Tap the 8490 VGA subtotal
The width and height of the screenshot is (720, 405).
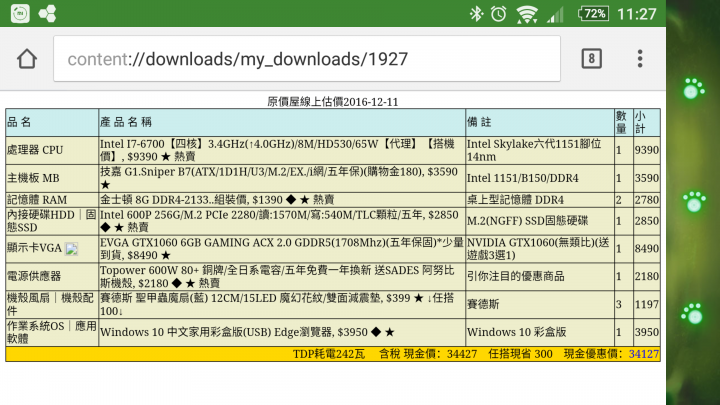pos(647,248)
